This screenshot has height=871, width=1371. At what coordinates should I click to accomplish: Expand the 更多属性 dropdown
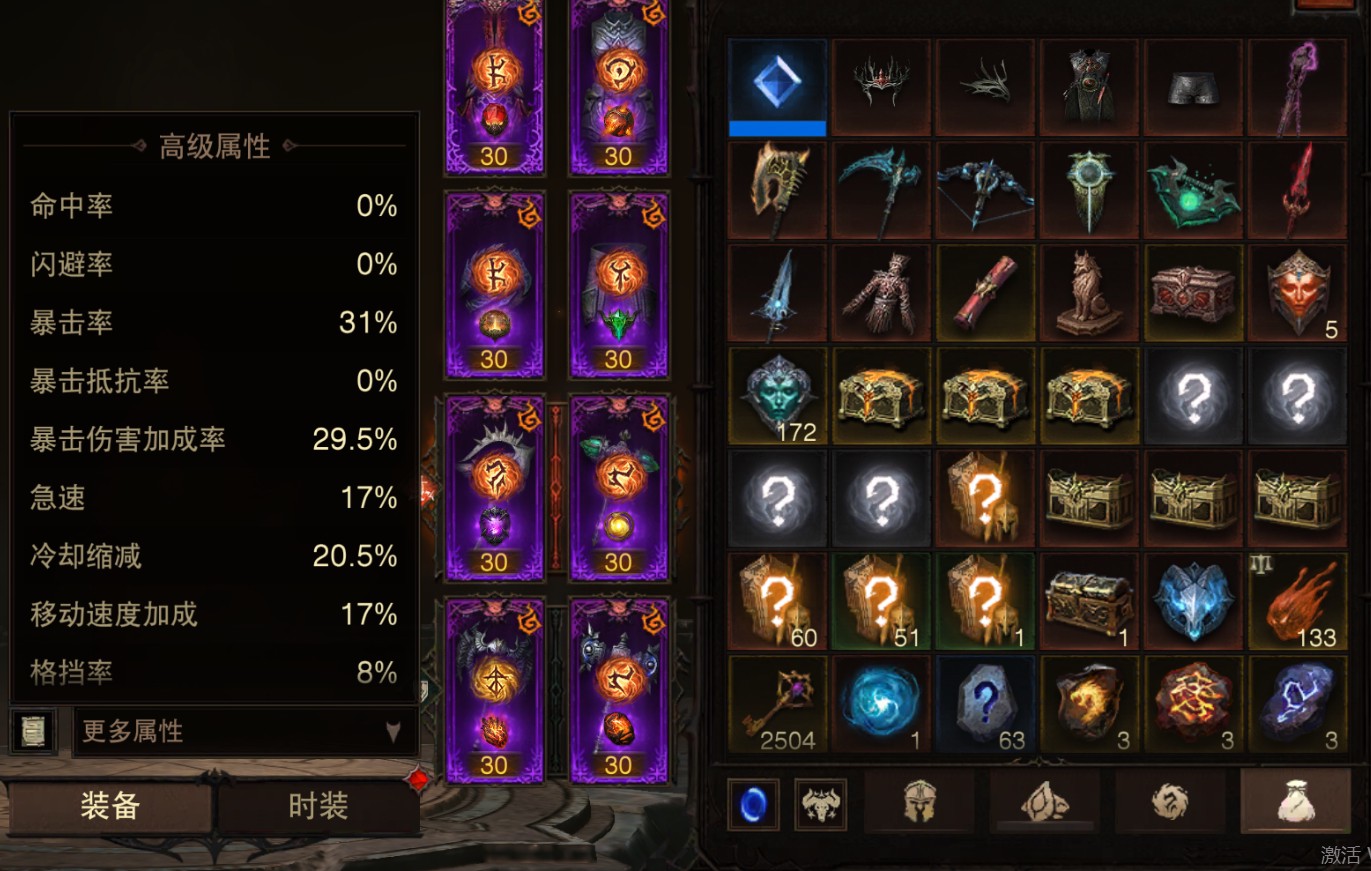[245, 731]
